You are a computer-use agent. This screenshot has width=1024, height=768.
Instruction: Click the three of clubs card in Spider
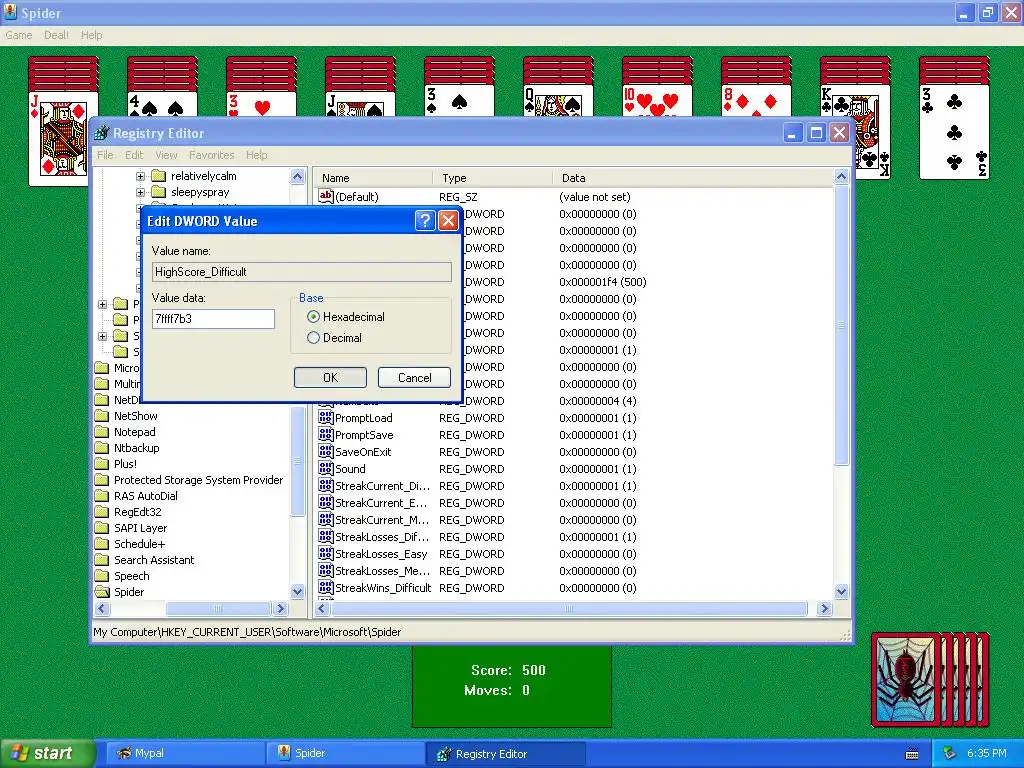tap(954, 132)
